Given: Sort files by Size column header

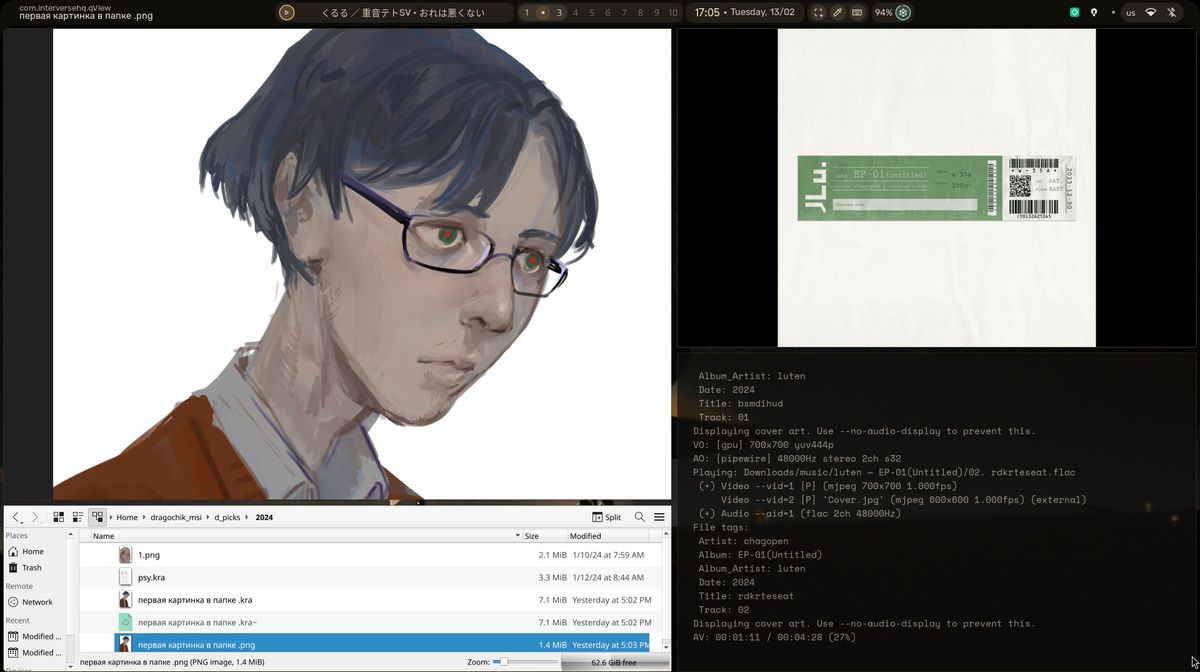Looking at the screenshot, I should 544,536.
